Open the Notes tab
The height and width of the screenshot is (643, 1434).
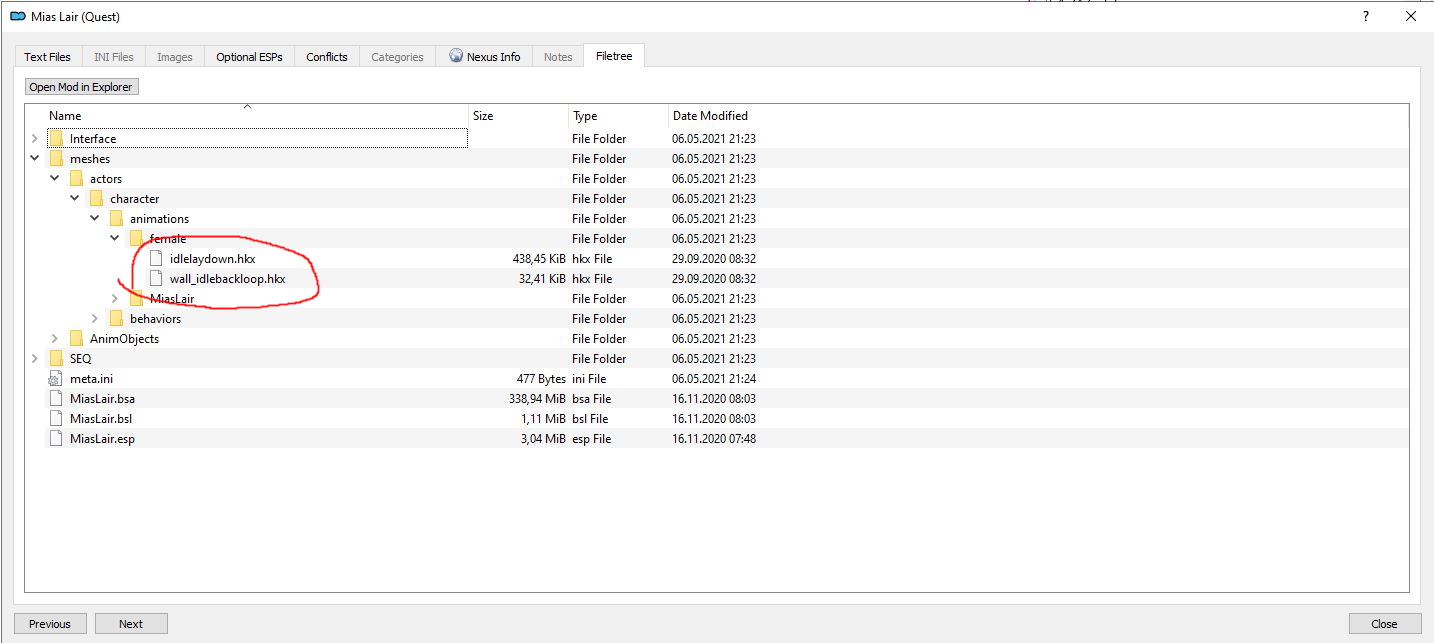click(x=558, y=57)
